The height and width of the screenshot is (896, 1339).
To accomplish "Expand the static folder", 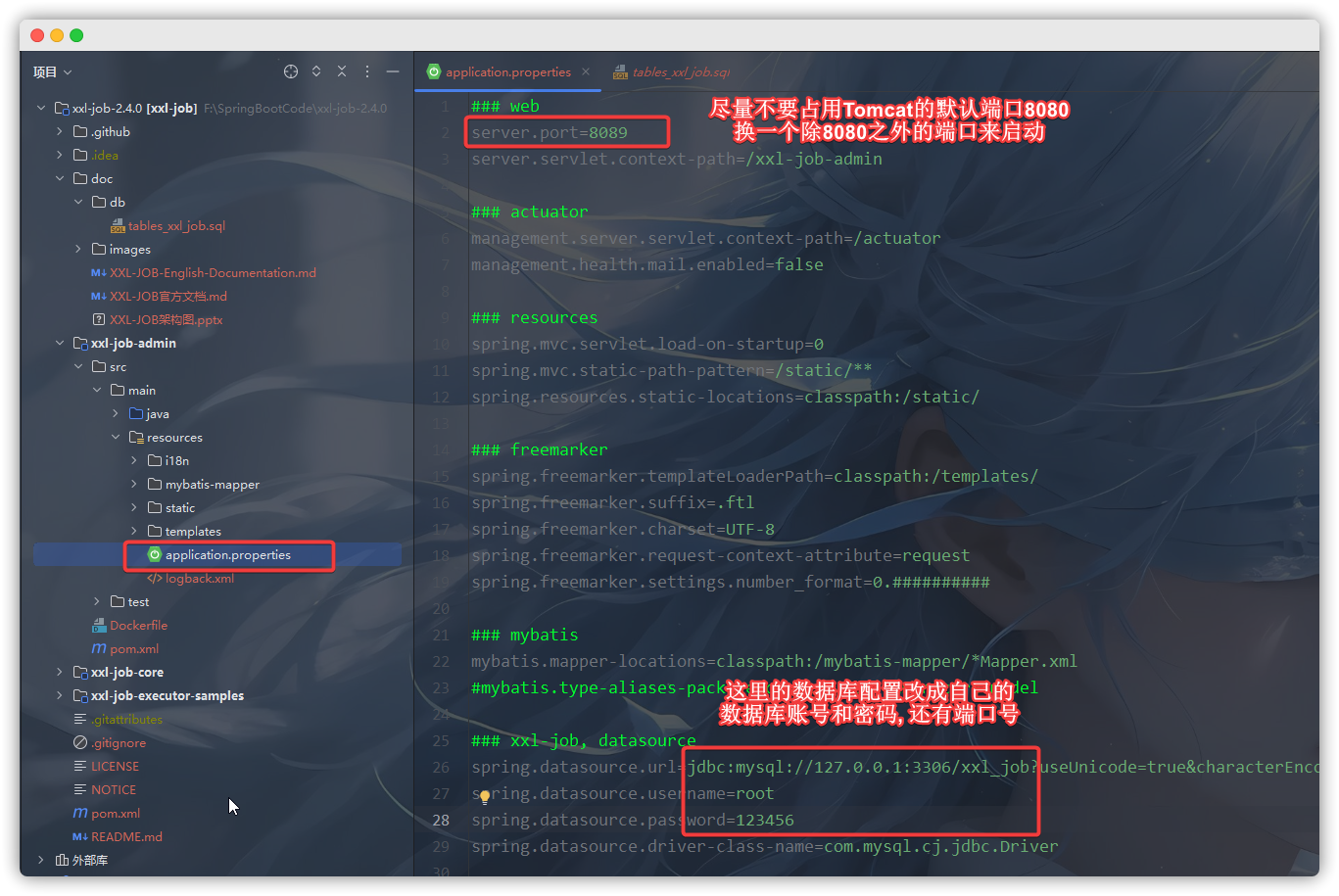I will pos(134,507).
